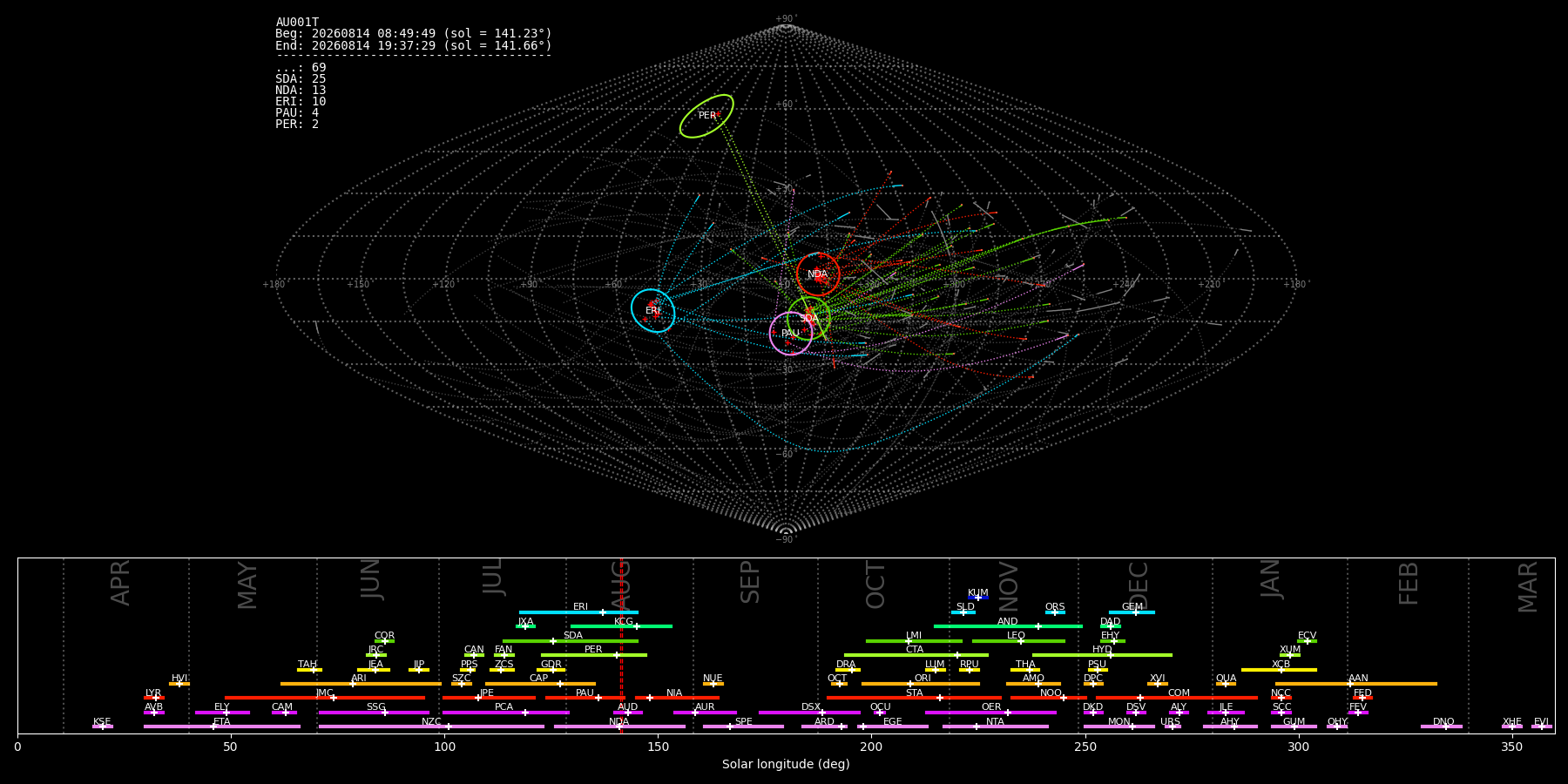Click the KUM shower timeline marker
Screen dimensions: 1568x784
point(978,598)
